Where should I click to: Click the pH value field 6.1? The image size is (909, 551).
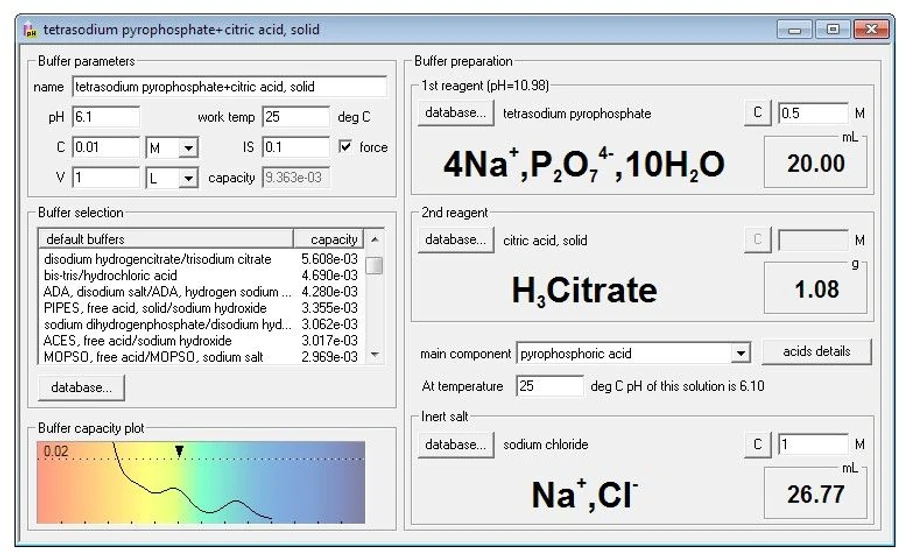click(x=106, y=117)
